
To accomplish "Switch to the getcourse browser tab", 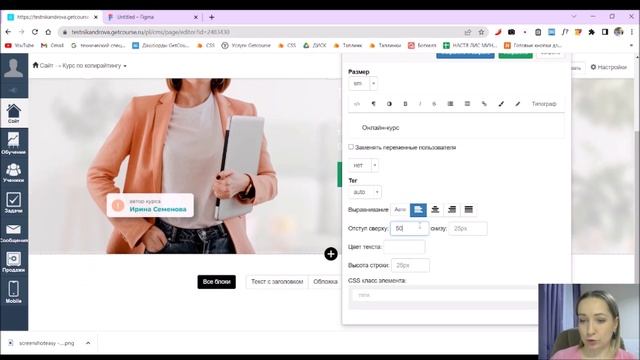I will point(52,17).
